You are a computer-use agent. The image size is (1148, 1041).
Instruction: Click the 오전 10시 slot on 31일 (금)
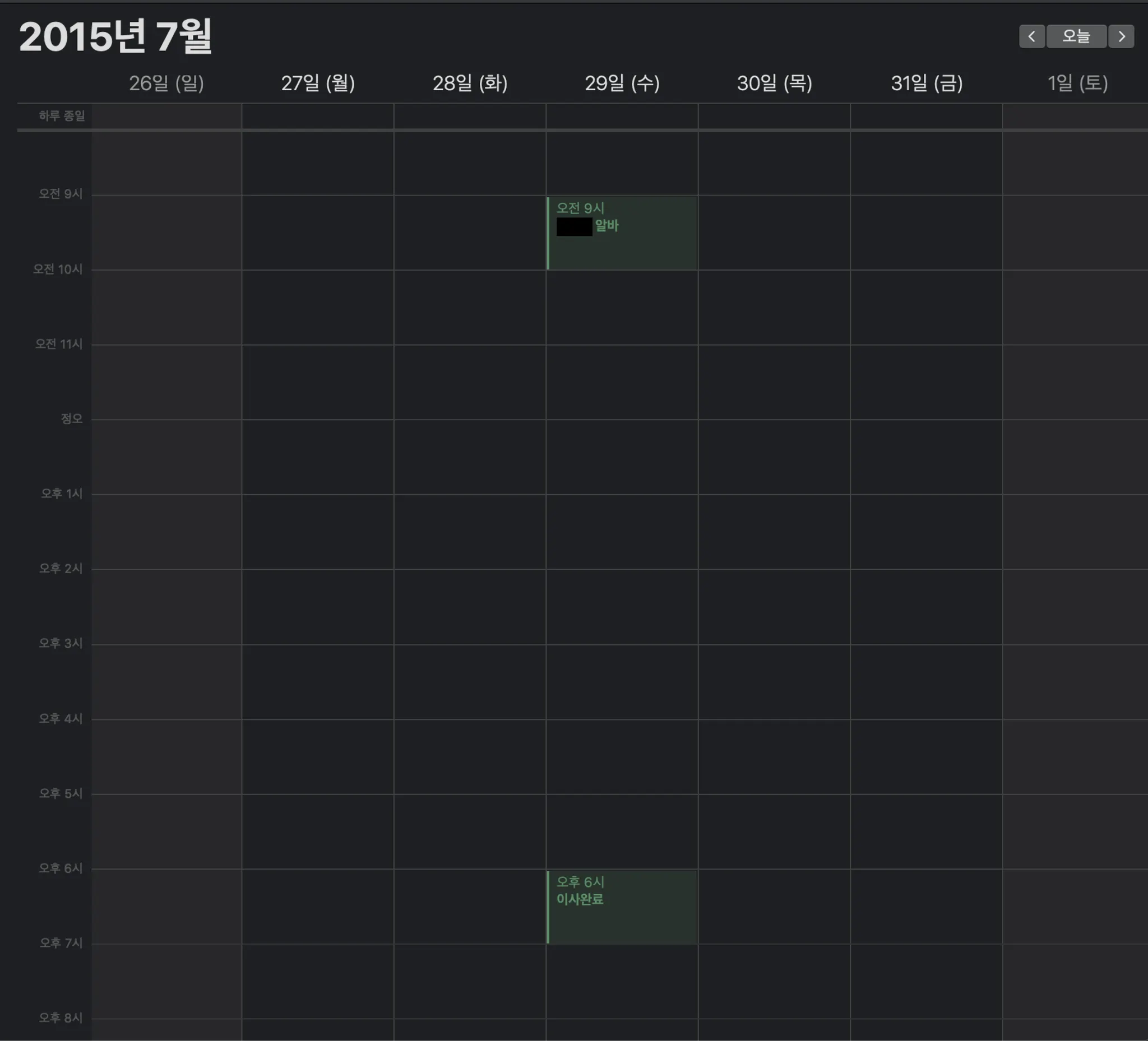[927, 307]
